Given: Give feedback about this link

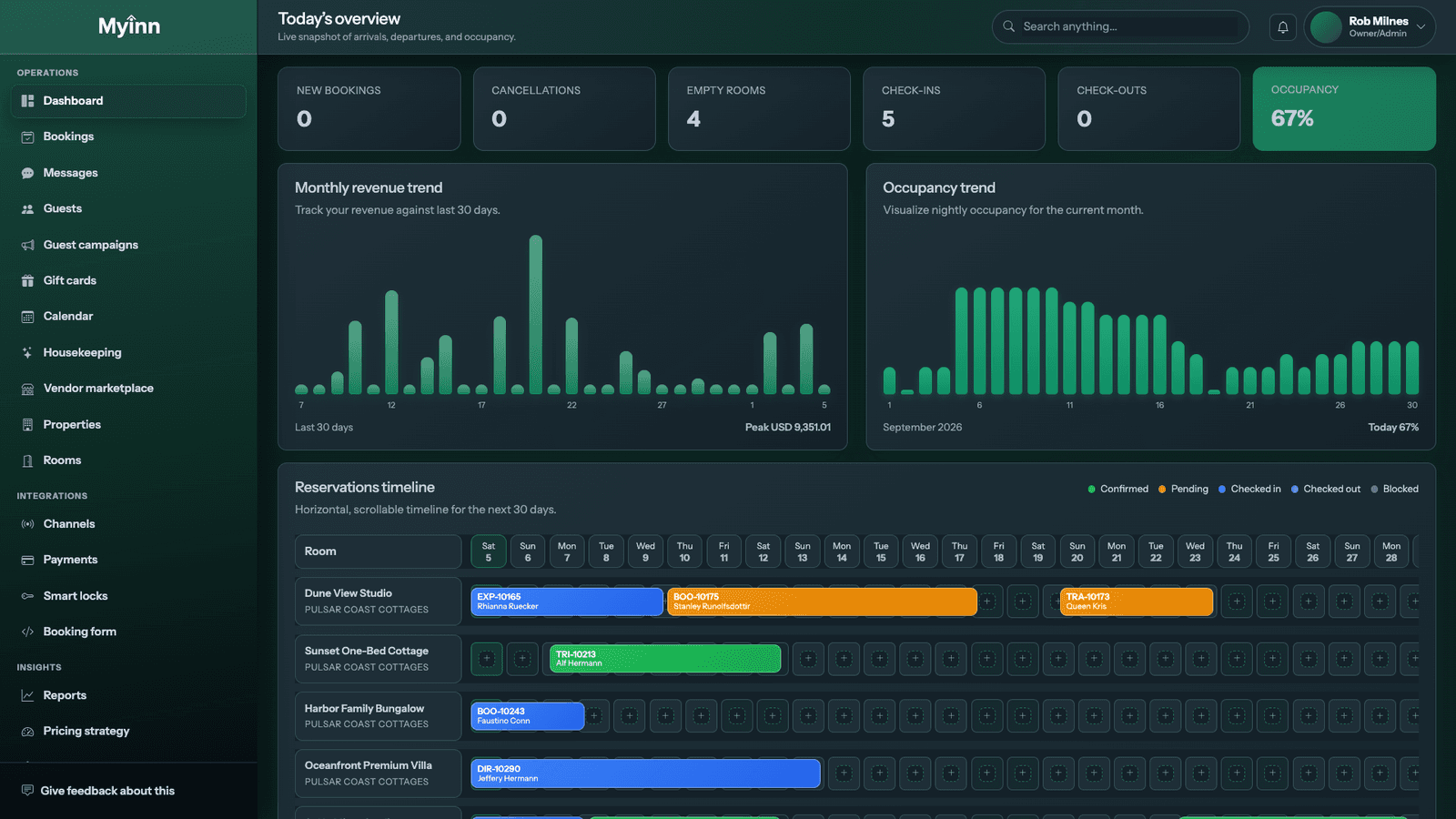Looking at the screenshot, I should click(107, 791).
